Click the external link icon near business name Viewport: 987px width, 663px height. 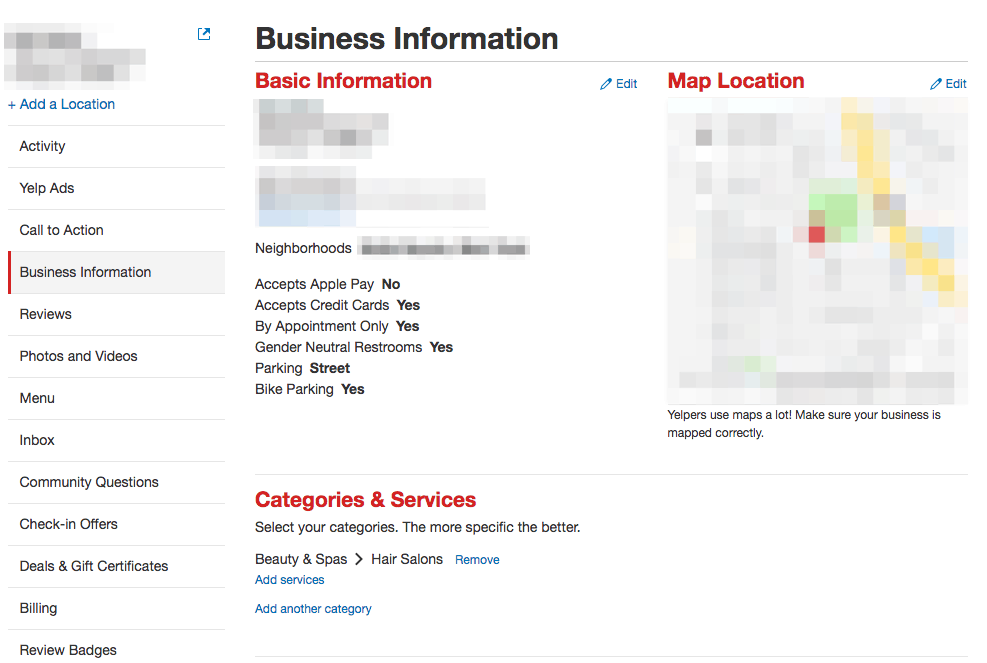click(204, 34)
